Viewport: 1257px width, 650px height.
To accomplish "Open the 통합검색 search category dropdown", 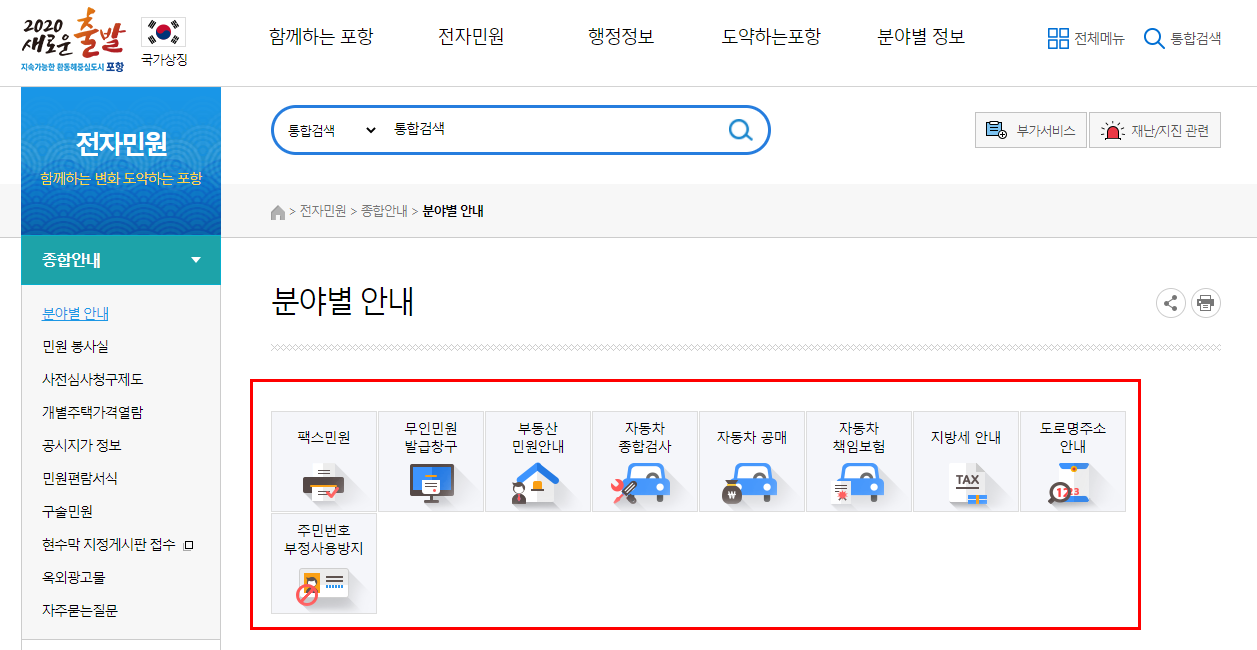I will (x=332, y=130).
